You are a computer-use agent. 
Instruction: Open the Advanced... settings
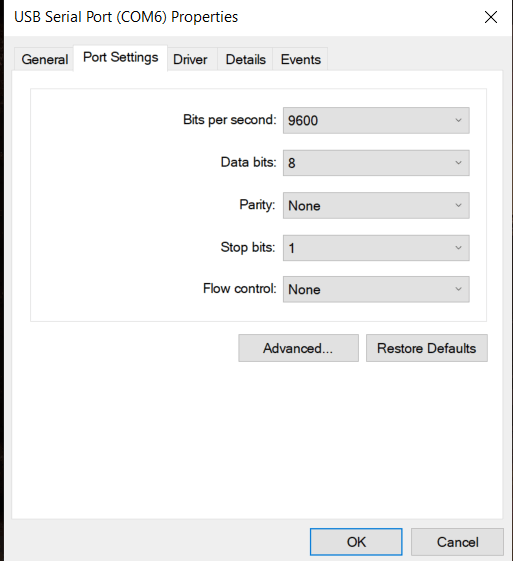(x=298, y=348)
